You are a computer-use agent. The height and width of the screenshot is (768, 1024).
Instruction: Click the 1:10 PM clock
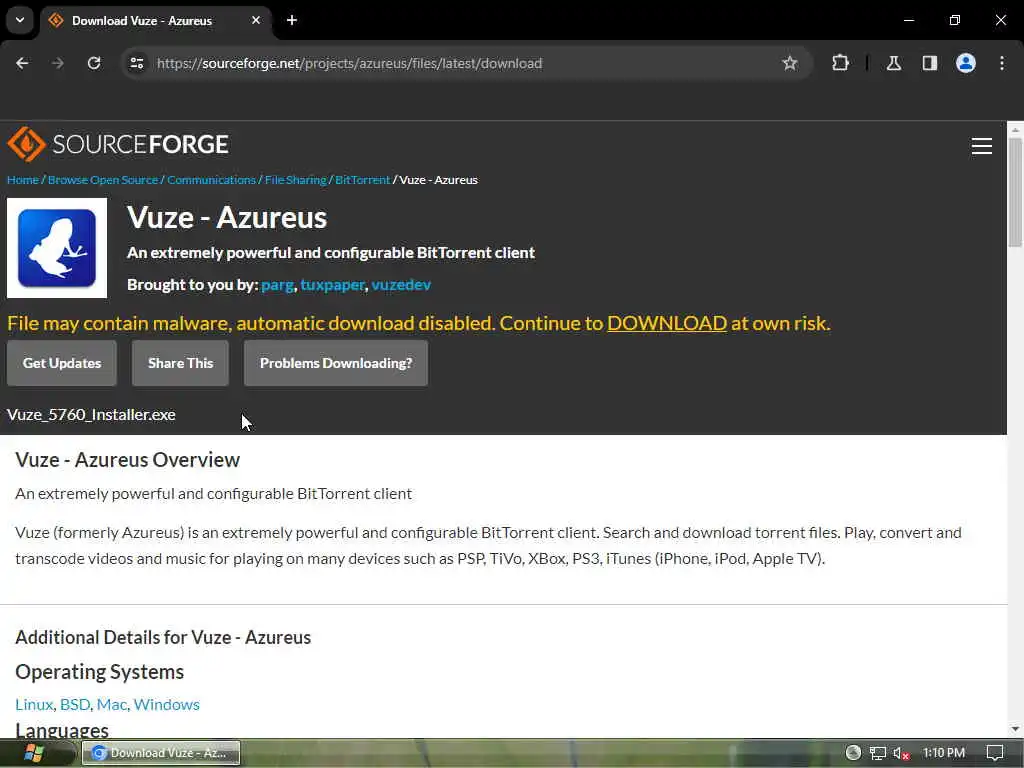tap(944, 753)
